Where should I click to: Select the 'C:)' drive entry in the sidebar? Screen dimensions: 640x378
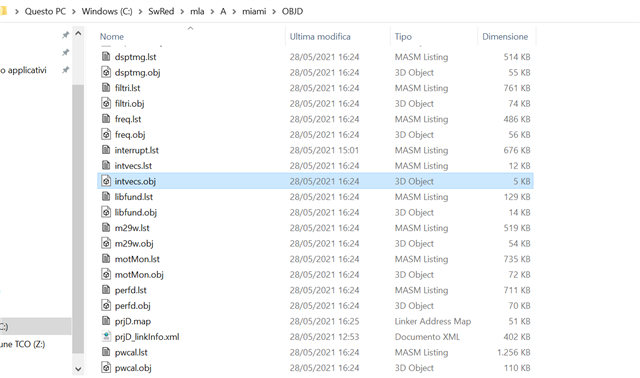pos(36,327)
